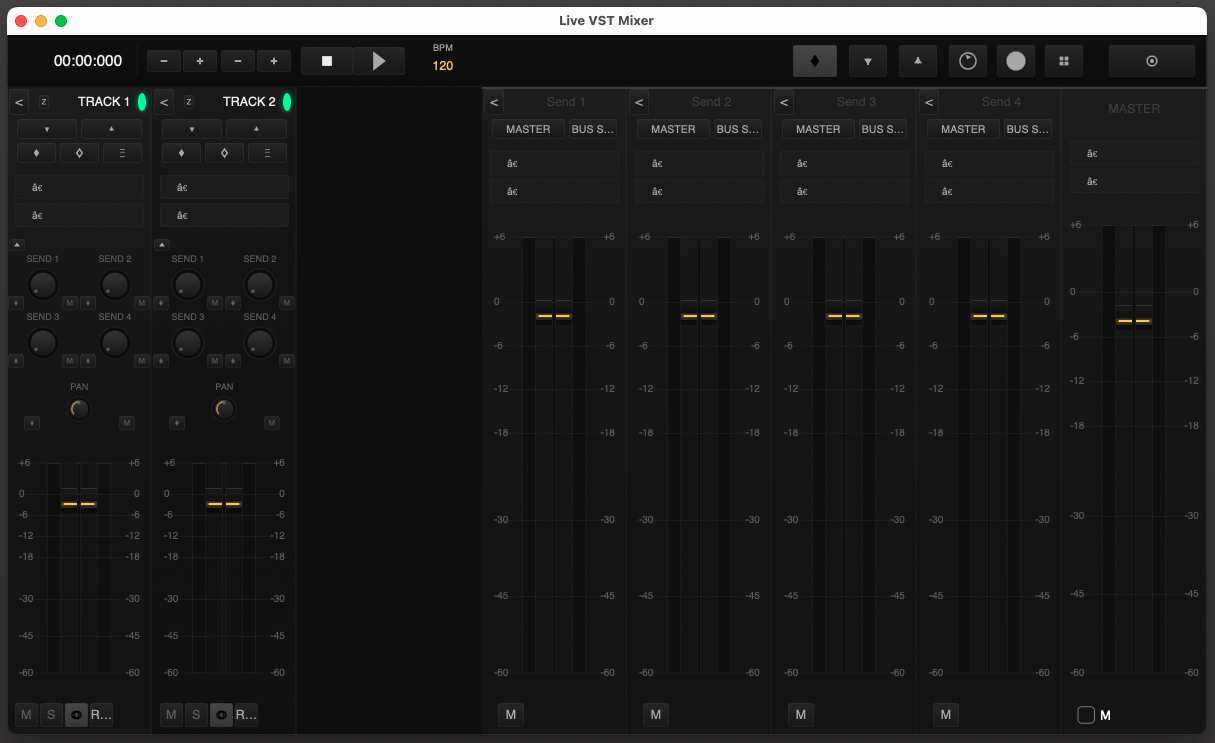Screen dimensions: 1215x743
Task: Click Track 1's hollow diamond button
Action: [x=79, y=153]
